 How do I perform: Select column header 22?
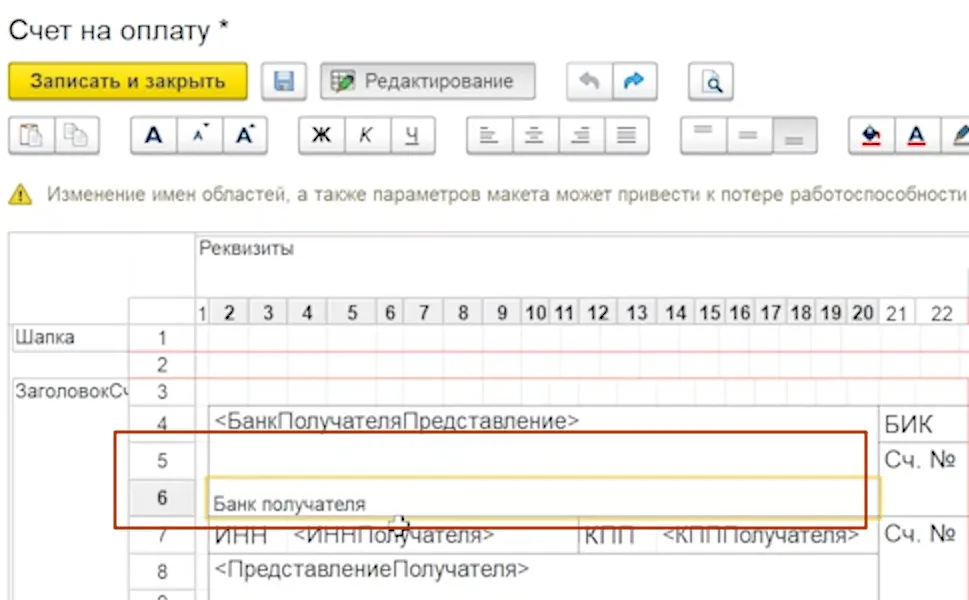pos(941,313)
